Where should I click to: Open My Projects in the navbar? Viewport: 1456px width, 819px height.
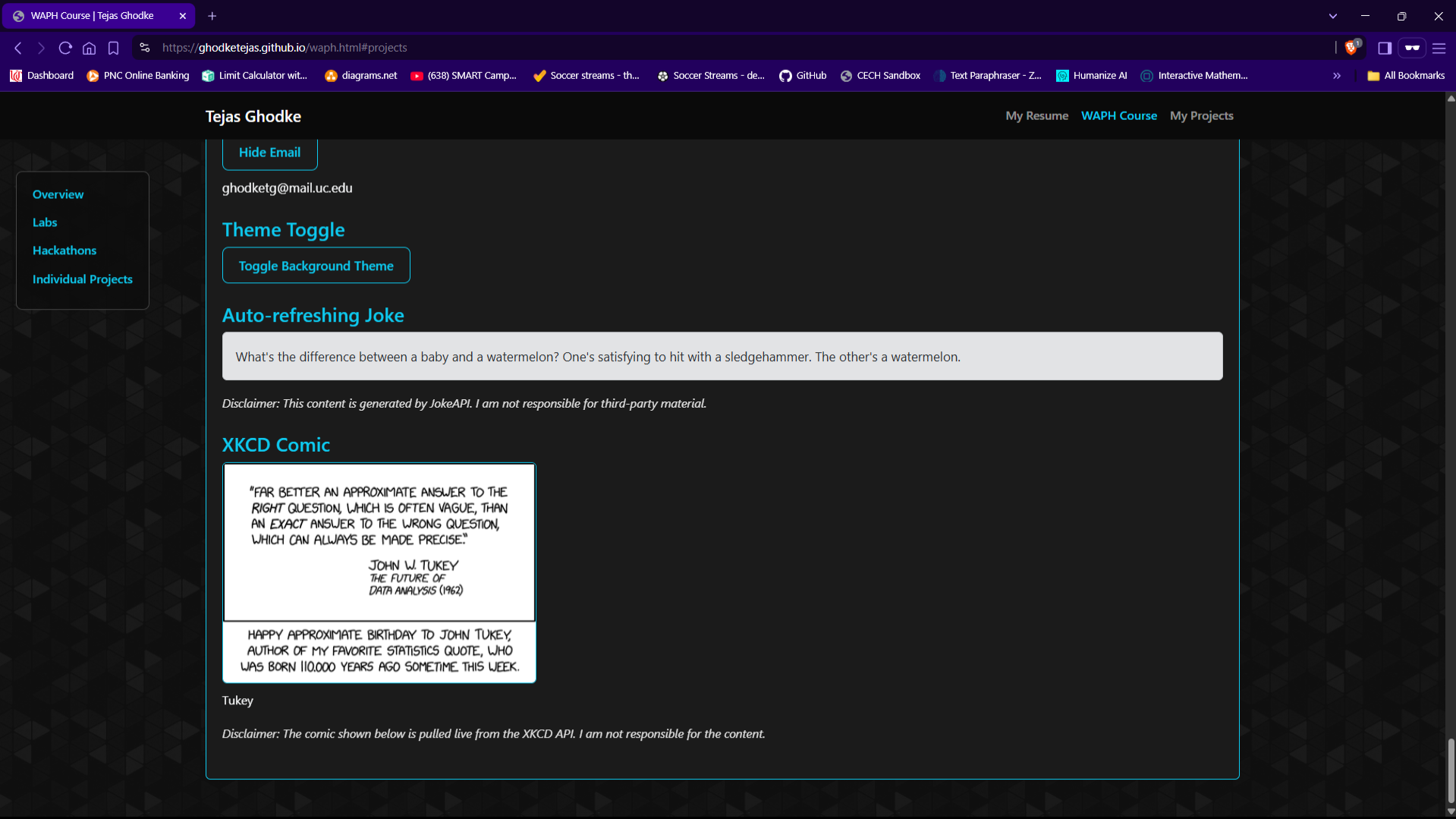1202,116
